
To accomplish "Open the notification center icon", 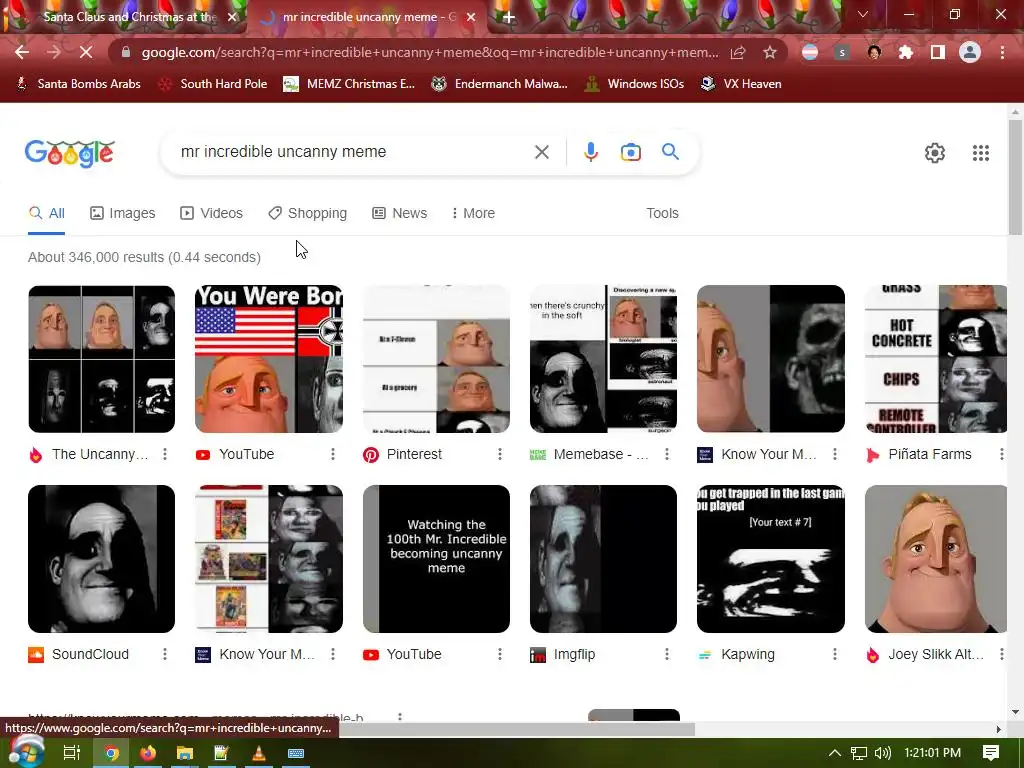I will 991,753.
